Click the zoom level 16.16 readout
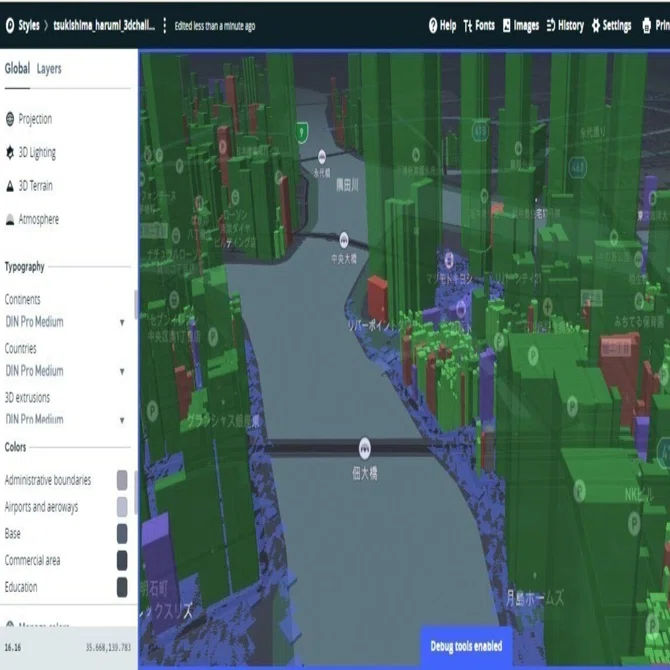Viewport: 670px width, 670px height. [x=12, y=647]
